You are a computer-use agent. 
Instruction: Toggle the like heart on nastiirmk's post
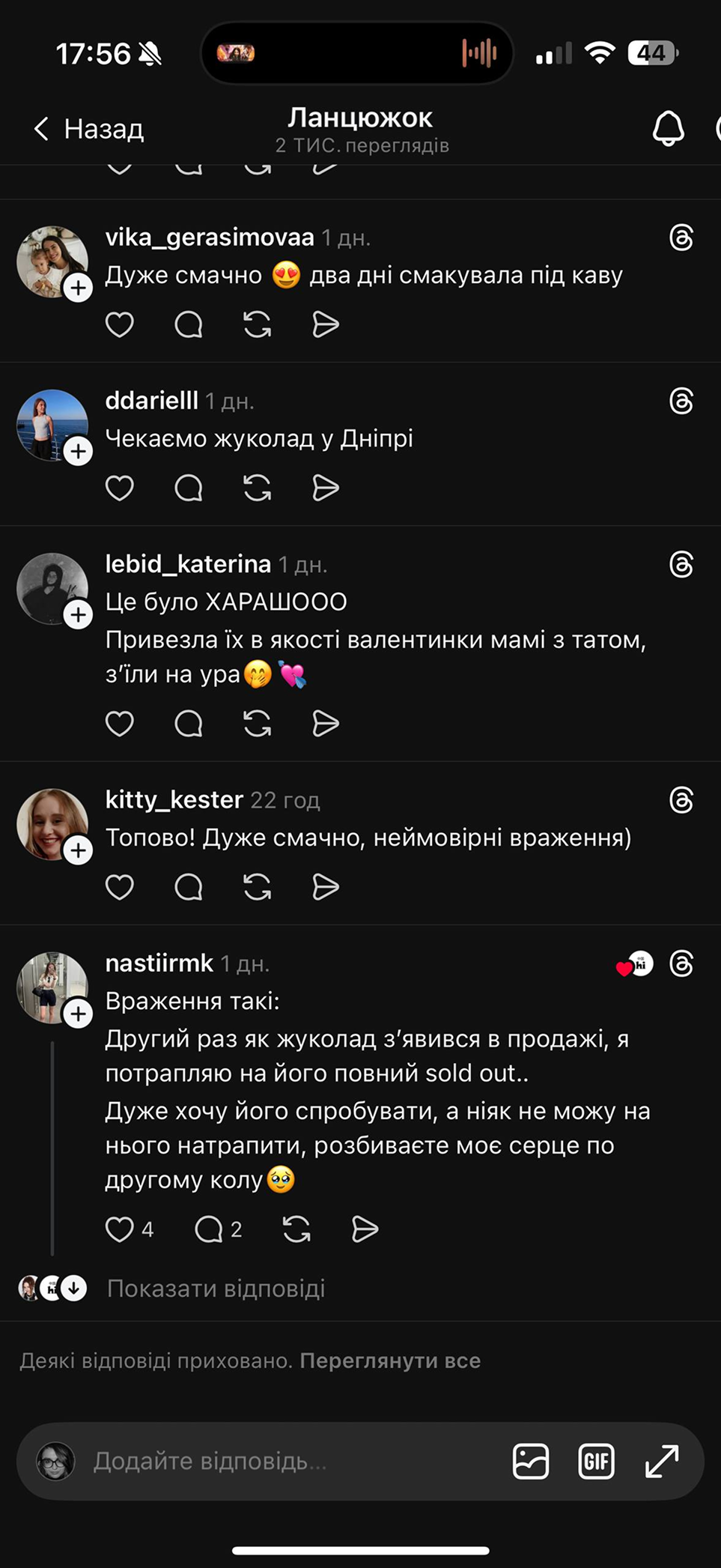[120, 1229]
